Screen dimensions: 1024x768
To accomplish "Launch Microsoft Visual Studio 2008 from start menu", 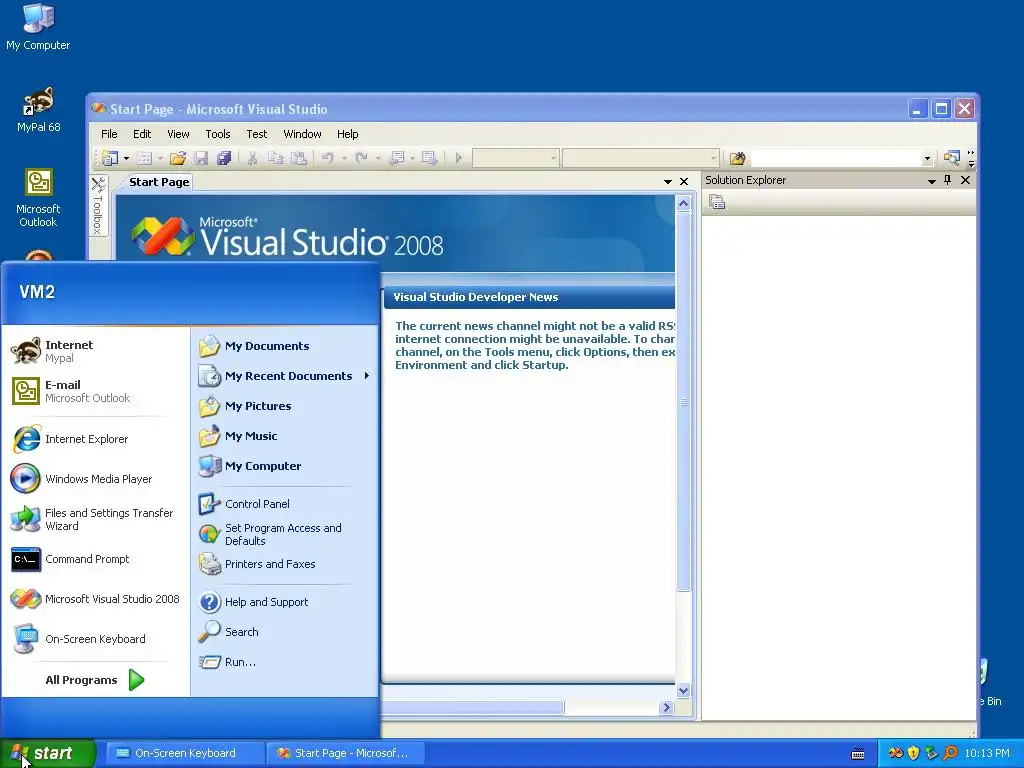I will click(x=95, y=599).
